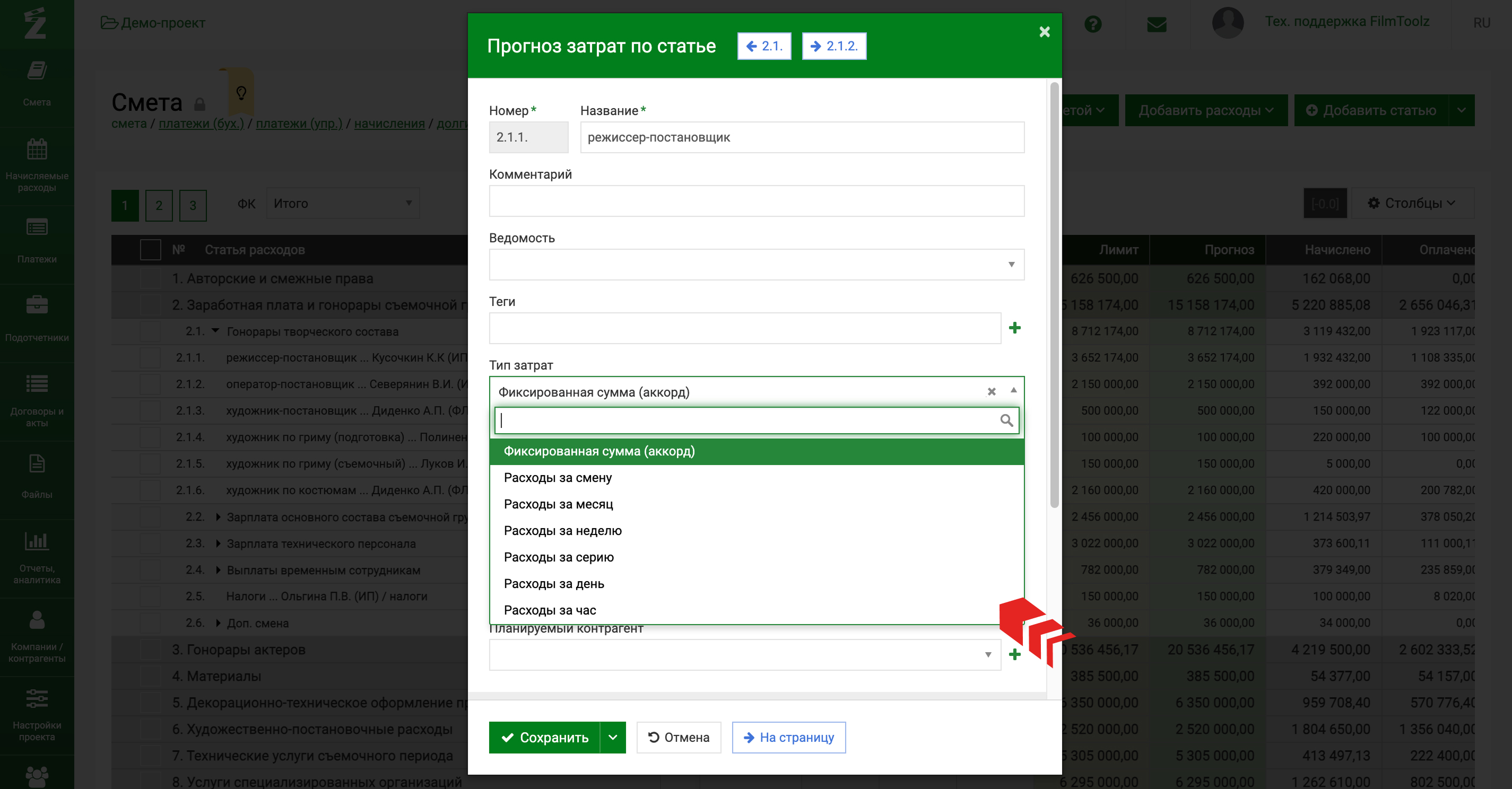1512x789 pixels.
Task: Open the Подотчетники sidebar section
Action: pos(37,319)
